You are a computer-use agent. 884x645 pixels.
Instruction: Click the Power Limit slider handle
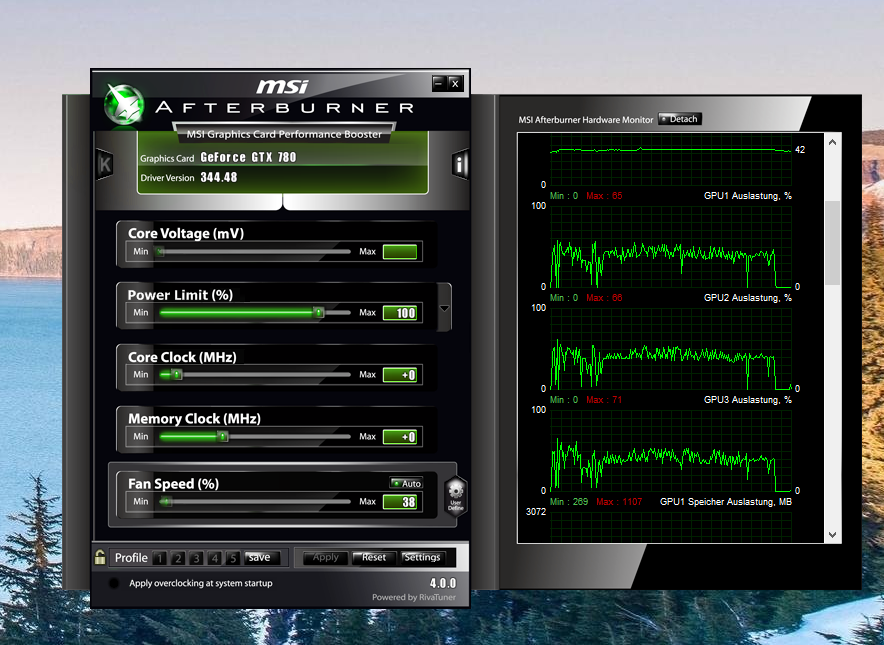click(x=319, y=312)
